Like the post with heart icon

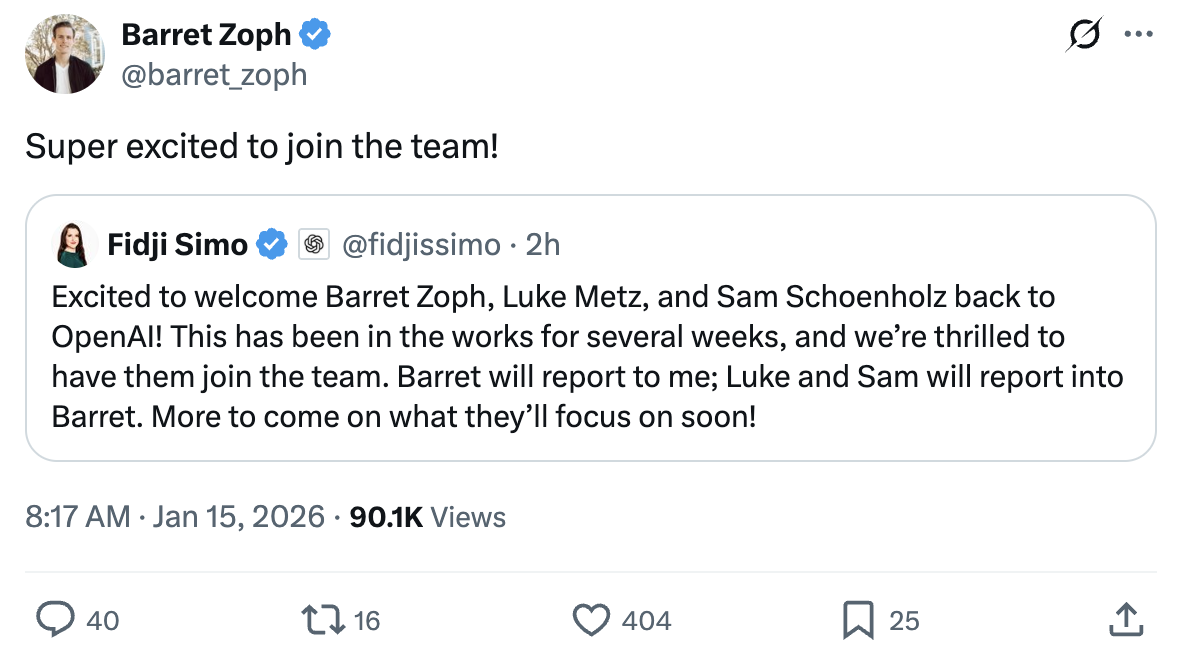click(591, 620)
